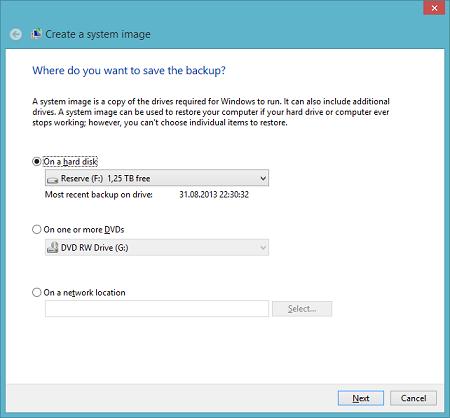Click the On a hard disk label text
Screen dimensions: 450x418
pos(70,162)
